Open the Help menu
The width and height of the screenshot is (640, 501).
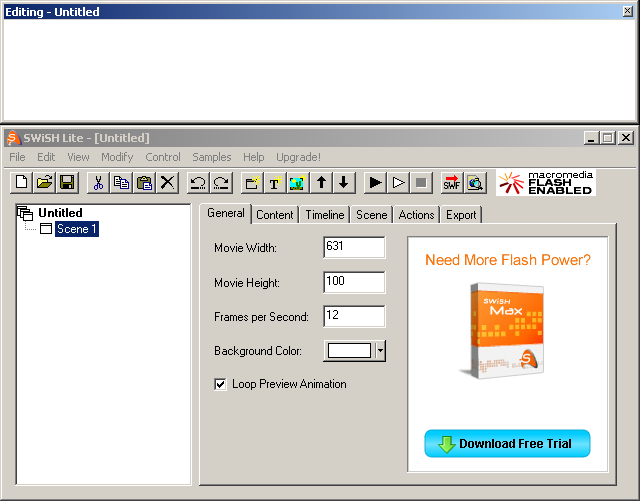tap(253, 157)
